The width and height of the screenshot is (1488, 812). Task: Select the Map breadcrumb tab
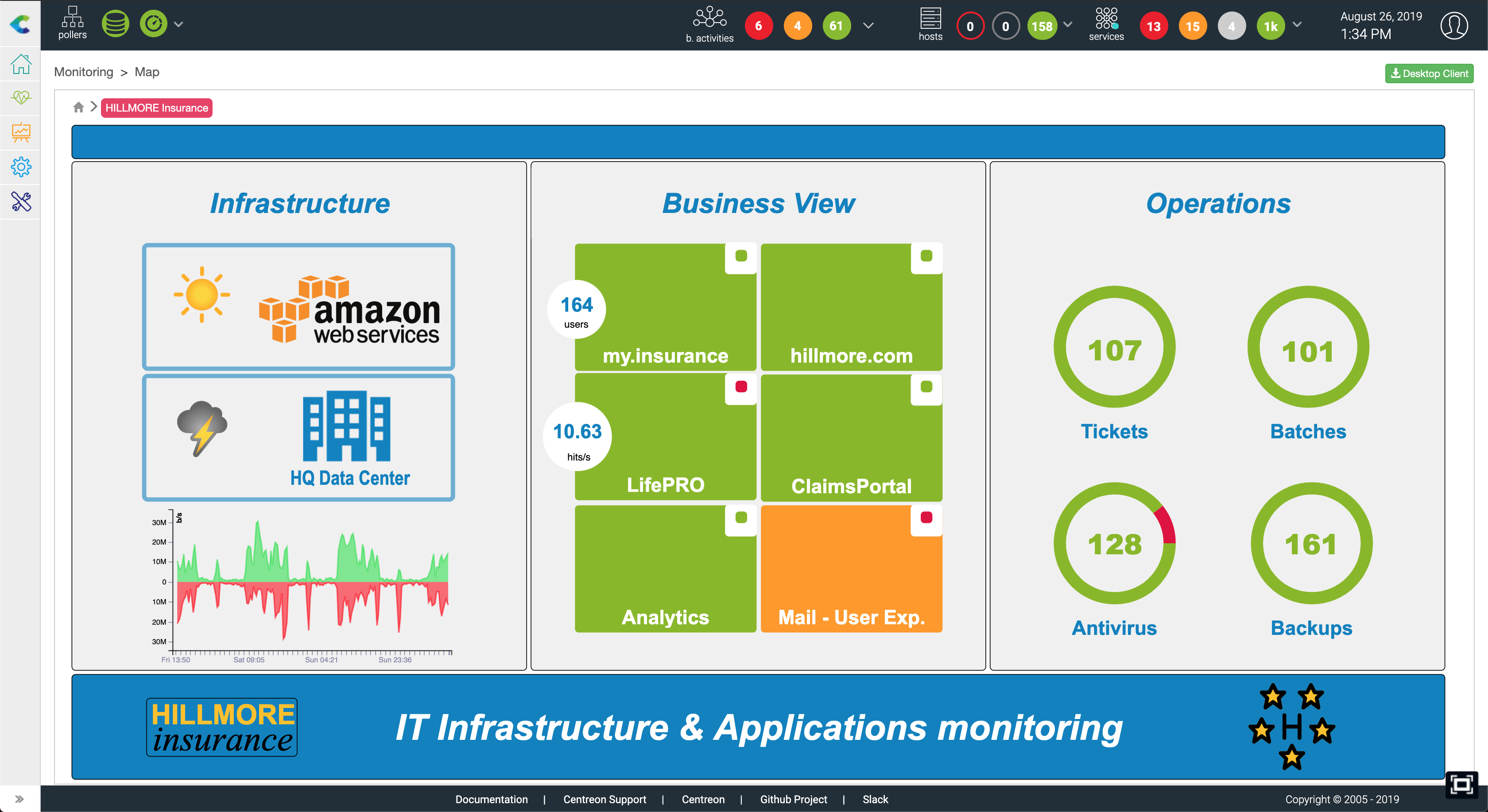(x=148, y=70)
